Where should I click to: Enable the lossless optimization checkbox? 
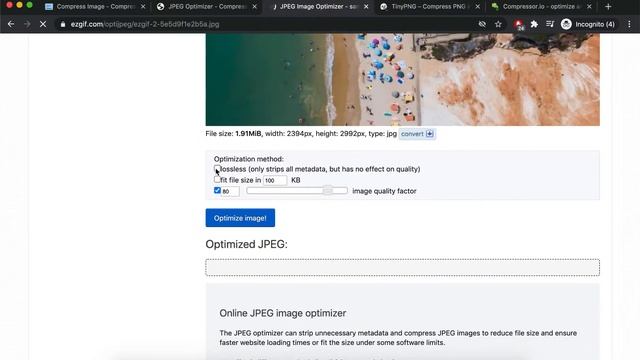217,169
